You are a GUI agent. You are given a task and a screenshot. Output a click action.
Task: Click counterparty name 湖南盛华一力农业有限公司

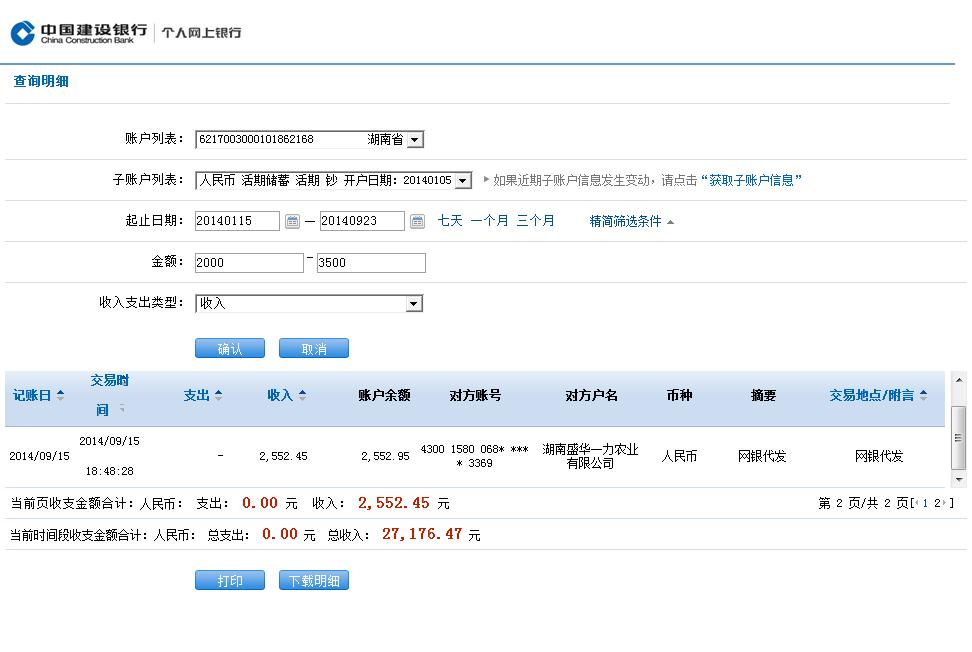590,456
